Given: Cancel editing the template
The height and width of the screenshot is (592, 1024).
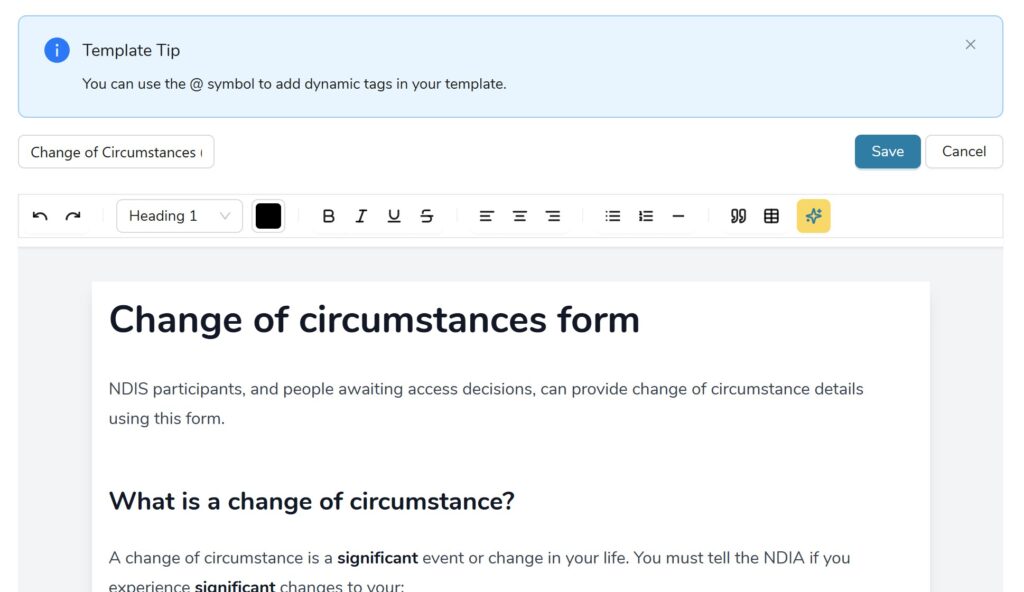Looking at the screenshot, I should [964, 152].
